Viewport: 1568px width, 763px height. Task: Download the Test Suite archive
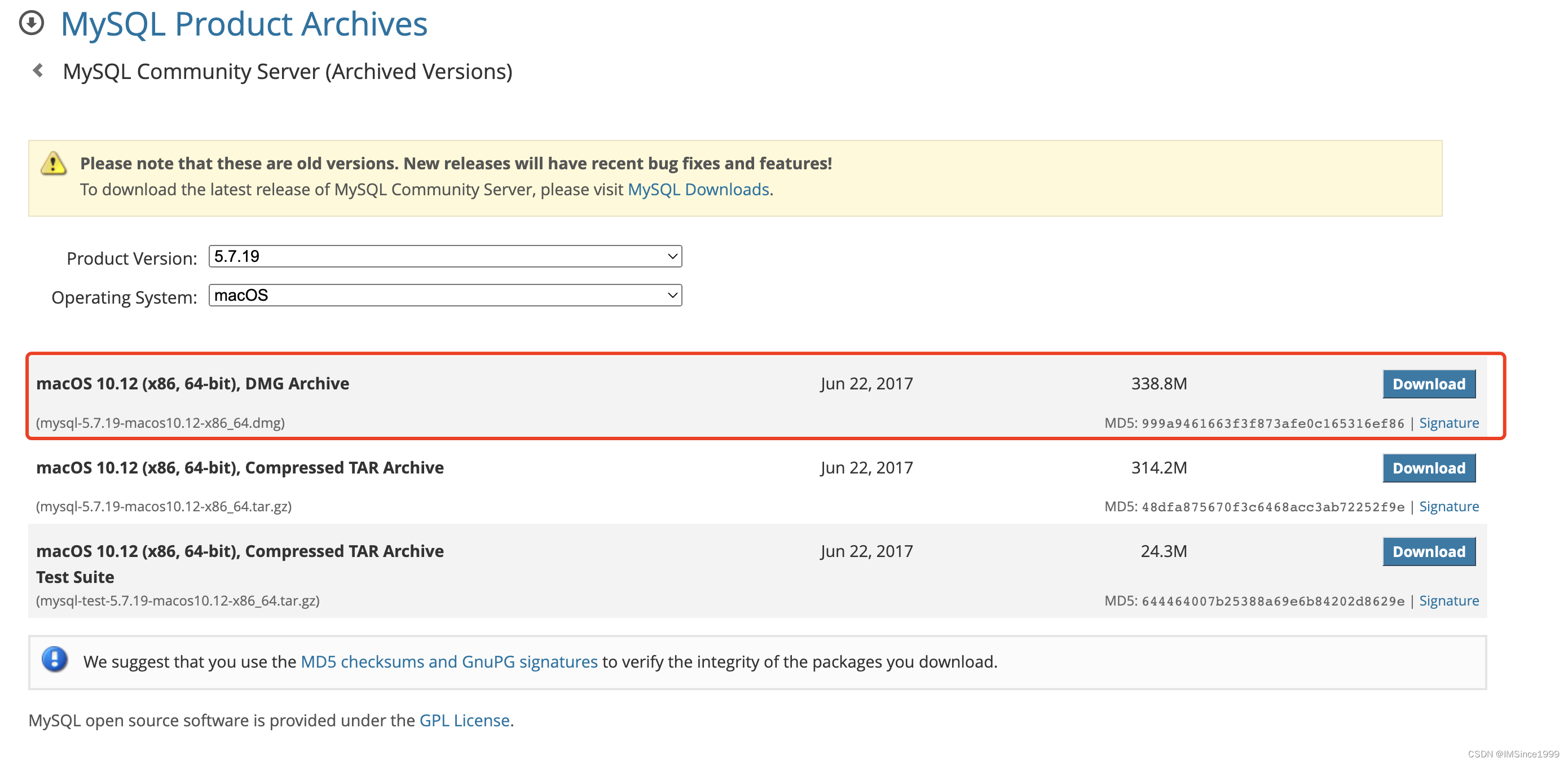point(1429,551)
